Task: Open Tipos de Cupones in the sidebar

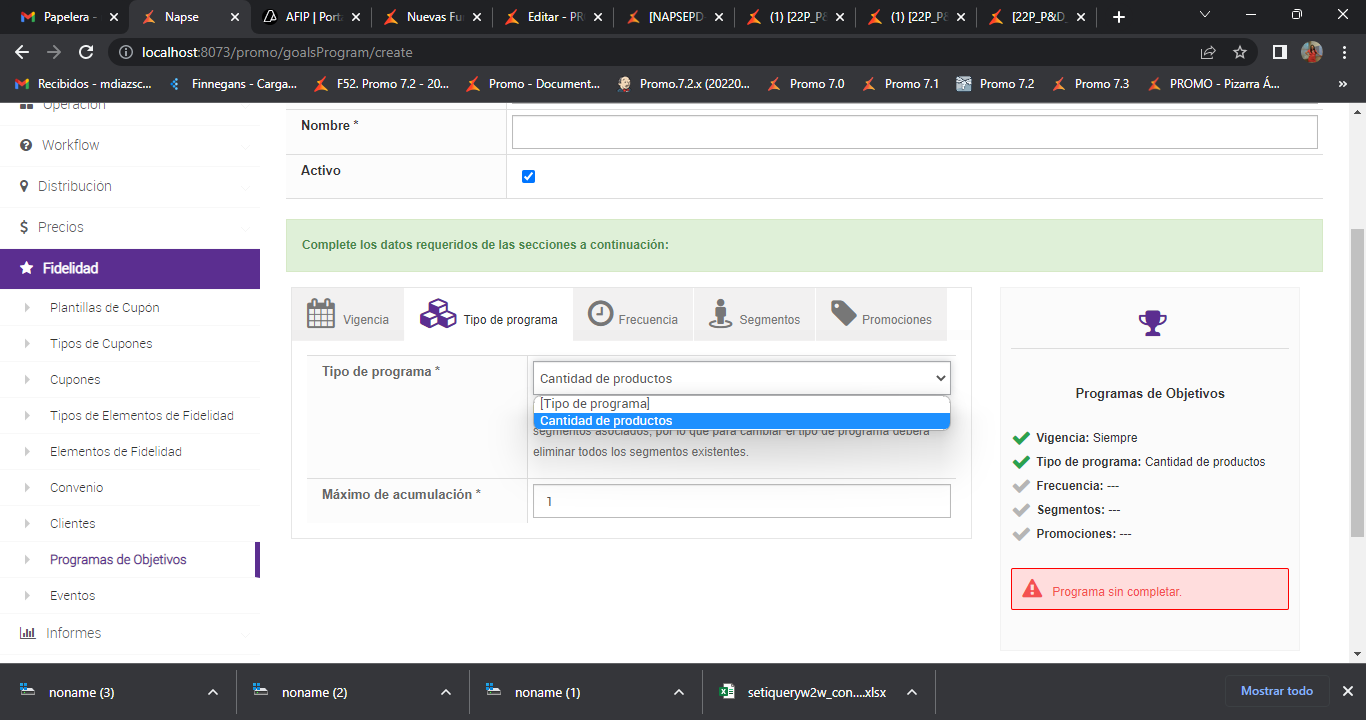Action: [101, 344]
